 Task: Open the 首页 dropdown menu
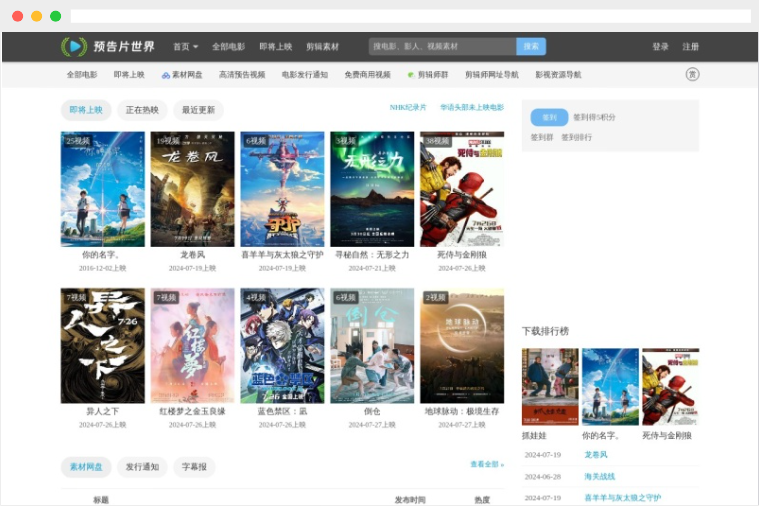click(186, 46)
